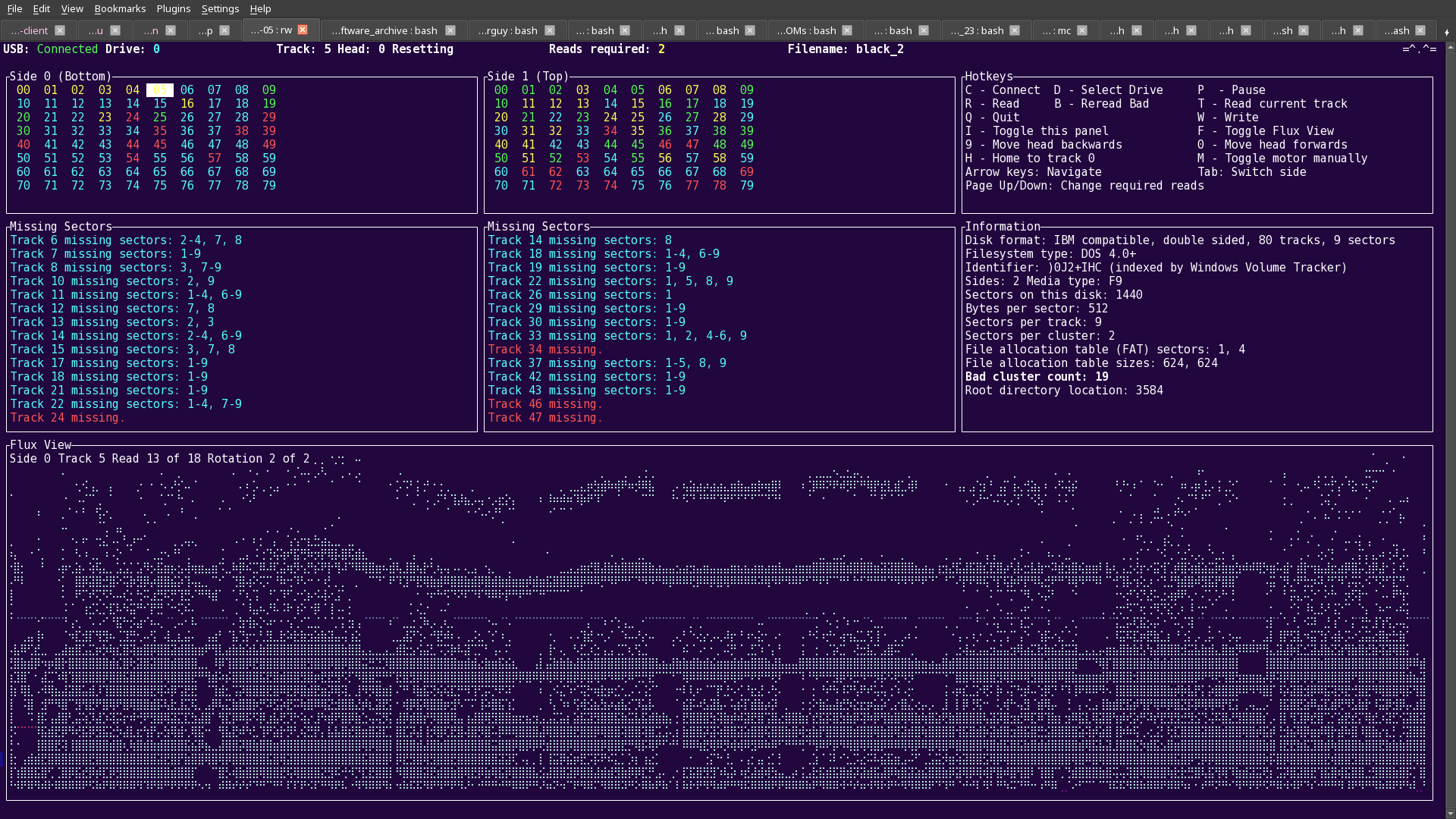The height and width of the screenshot is (819, 1456).
Task: Close the '..._23 : bash' tab
Action: pos(1015,30)
